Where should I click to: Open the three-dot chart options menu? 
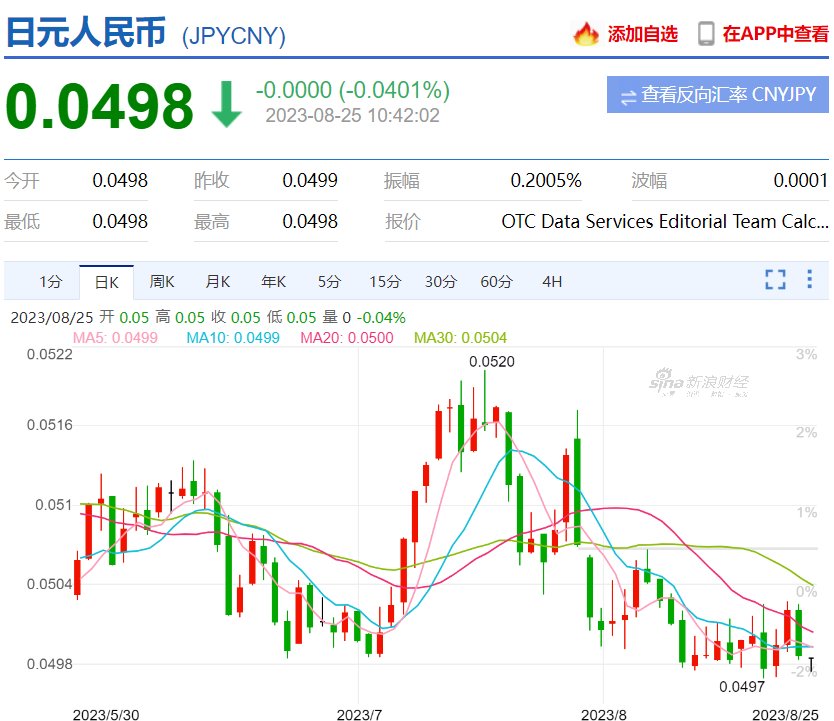[x=809, y=279]
